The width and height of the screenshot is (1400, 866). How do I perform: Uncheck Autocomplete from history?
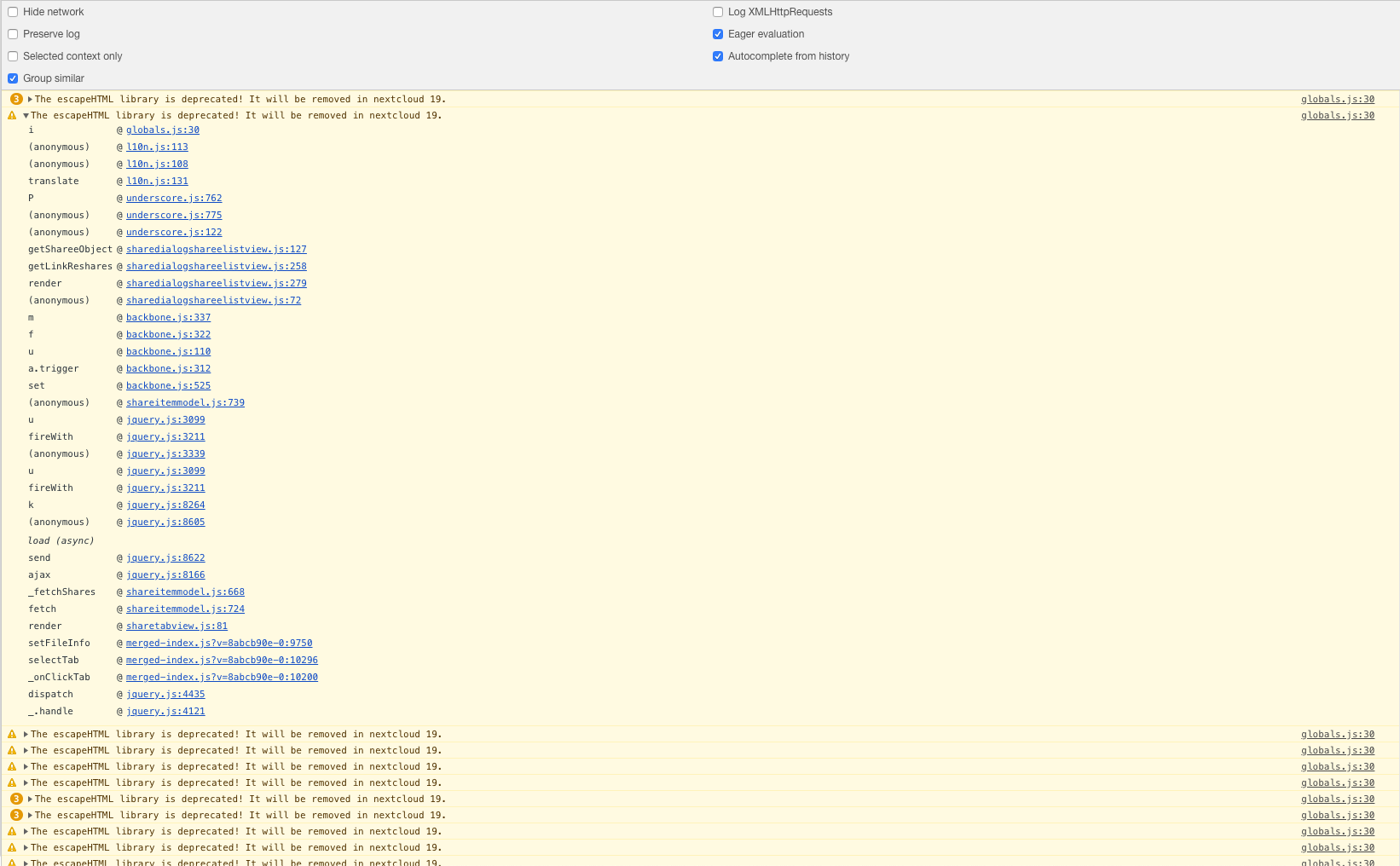tap(718, 56)
